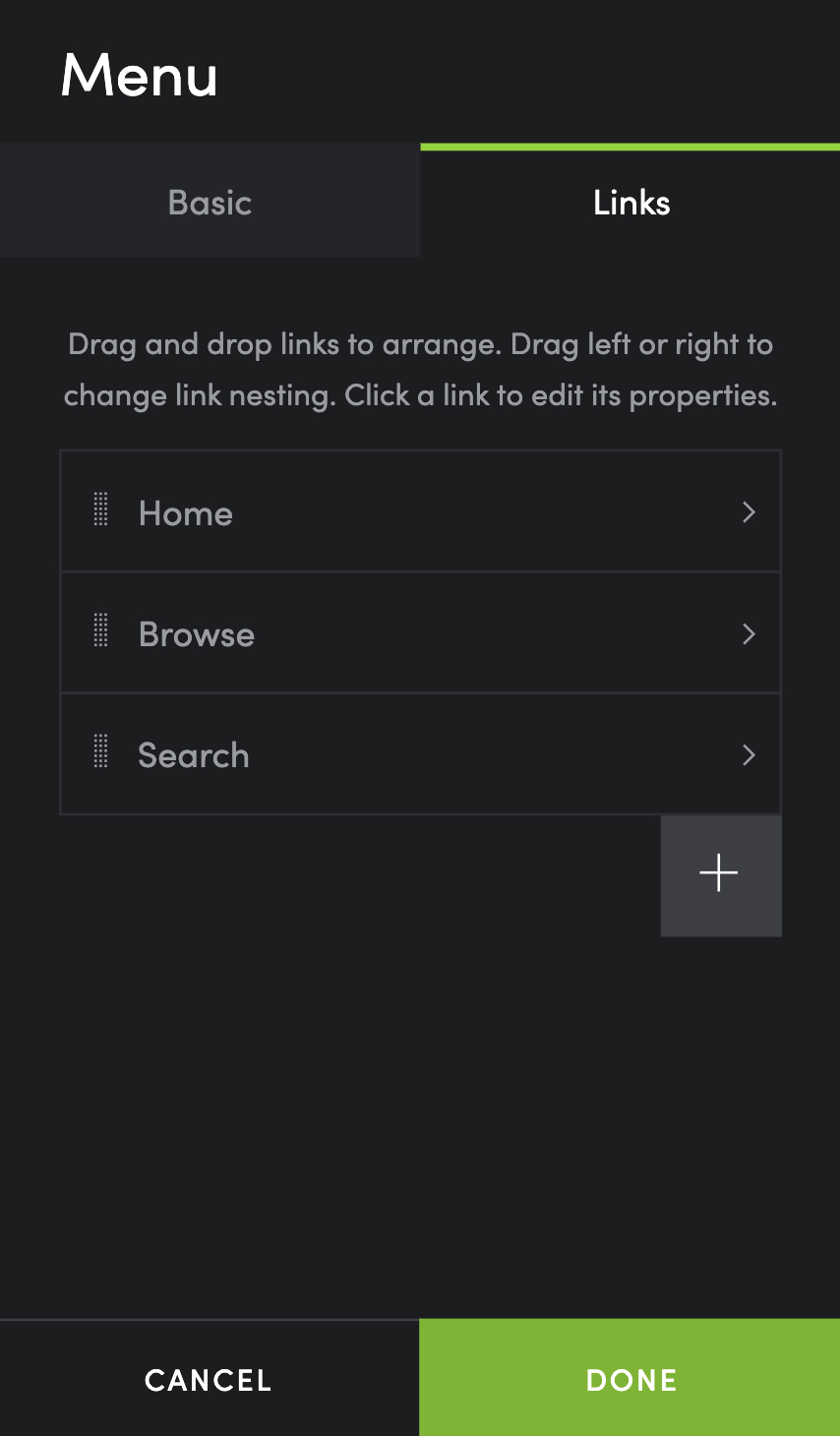The width and height of the screenshot is (840, 1436).
Task: Click the drag handle beside Home
Action: tap(100, 509)
